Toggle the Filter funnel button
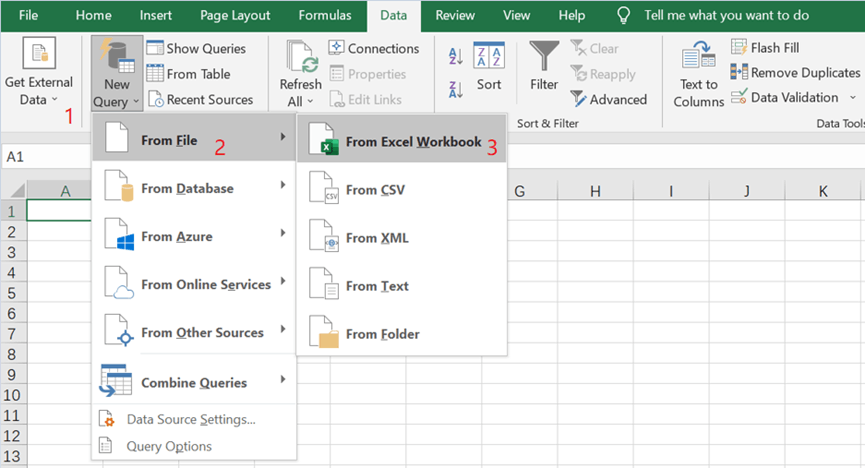The image size is (865, 468). (x=544, y=66)
